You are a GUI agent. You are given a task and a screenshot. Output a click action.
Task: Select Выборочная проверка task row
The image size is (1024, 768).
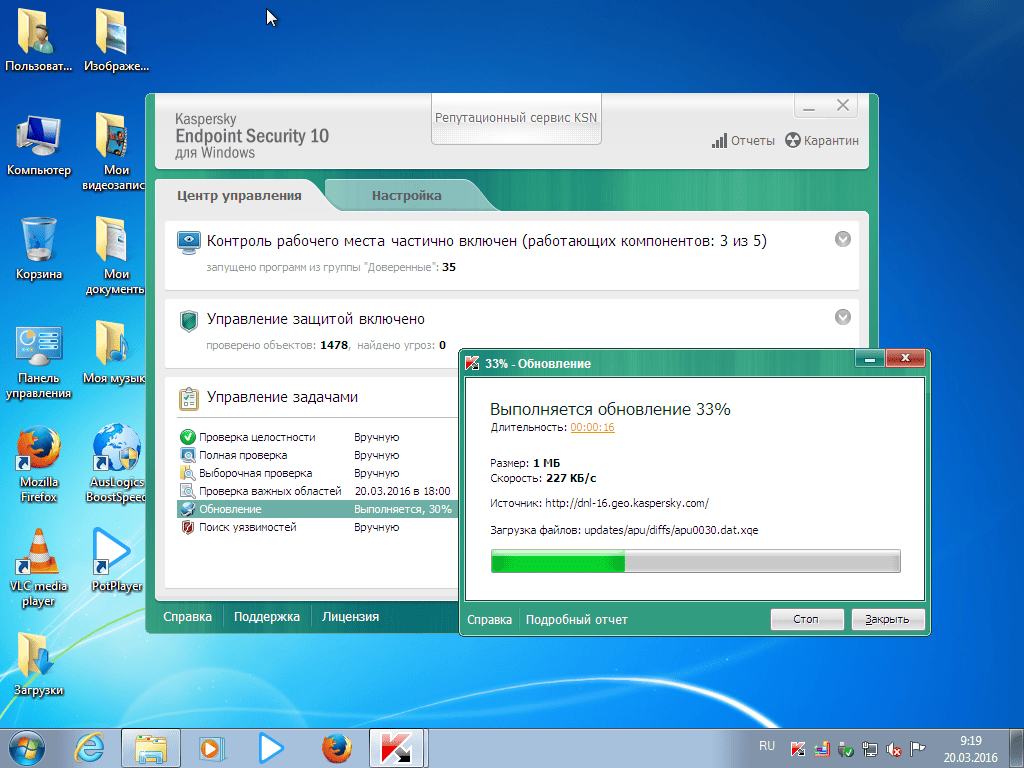(317, 473)
